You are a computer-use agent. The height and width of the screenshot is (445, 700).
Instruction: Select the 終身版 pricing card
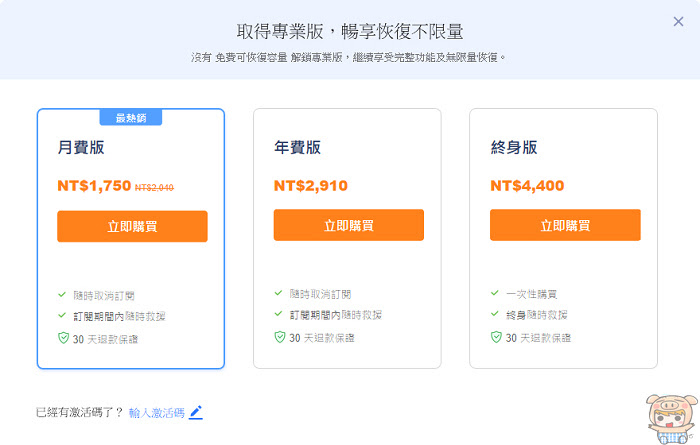click(563, 238)
